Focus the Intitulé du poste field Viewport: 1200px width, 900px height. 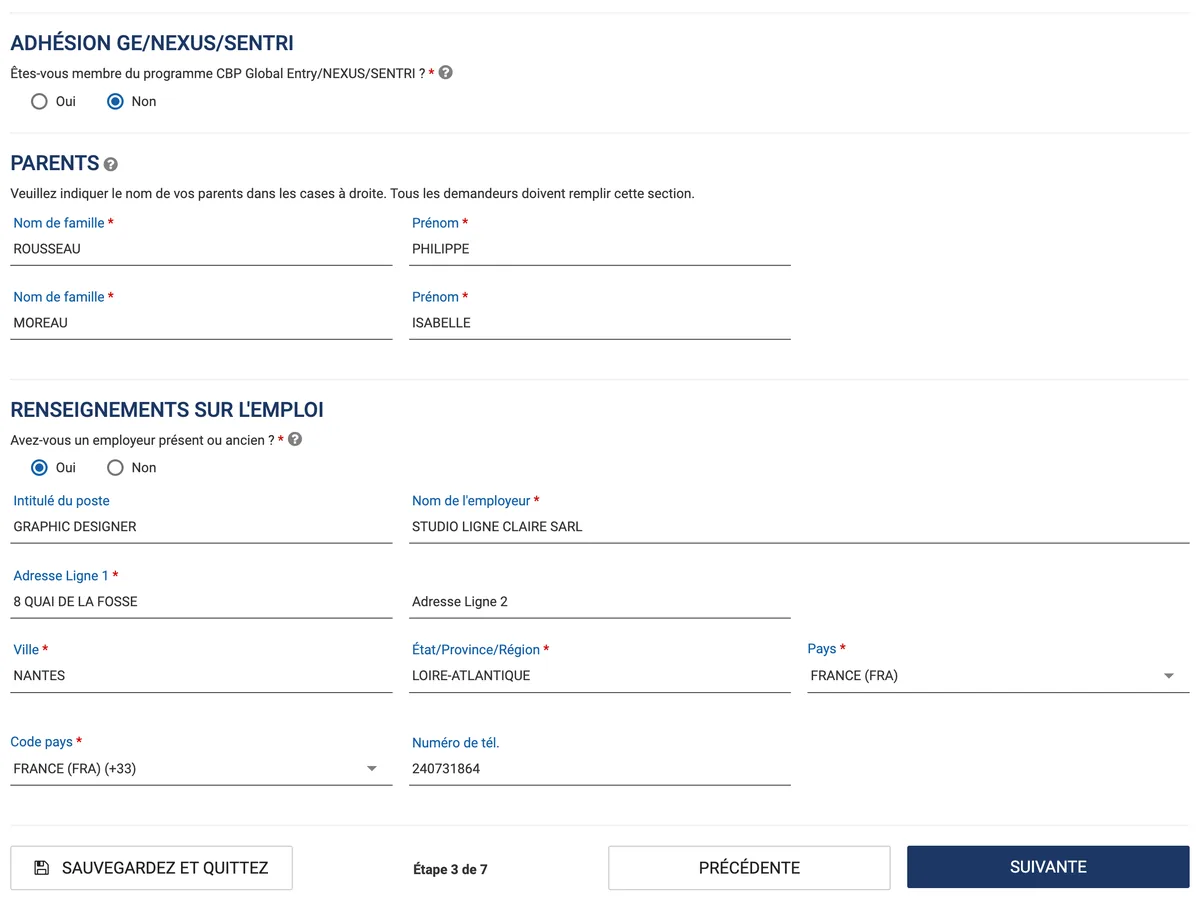pyautogui.click(x=201, y=527)
